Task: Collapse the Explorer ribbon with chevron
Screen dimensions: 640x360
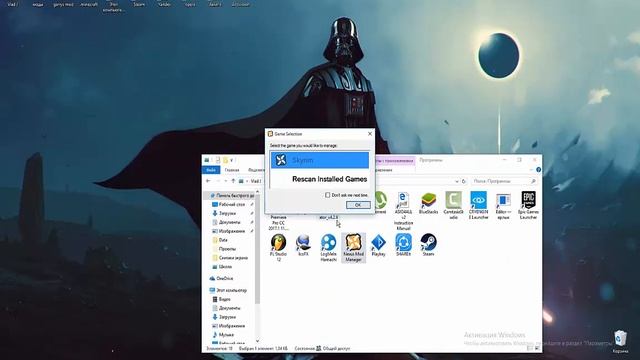Action: [531, 170]
